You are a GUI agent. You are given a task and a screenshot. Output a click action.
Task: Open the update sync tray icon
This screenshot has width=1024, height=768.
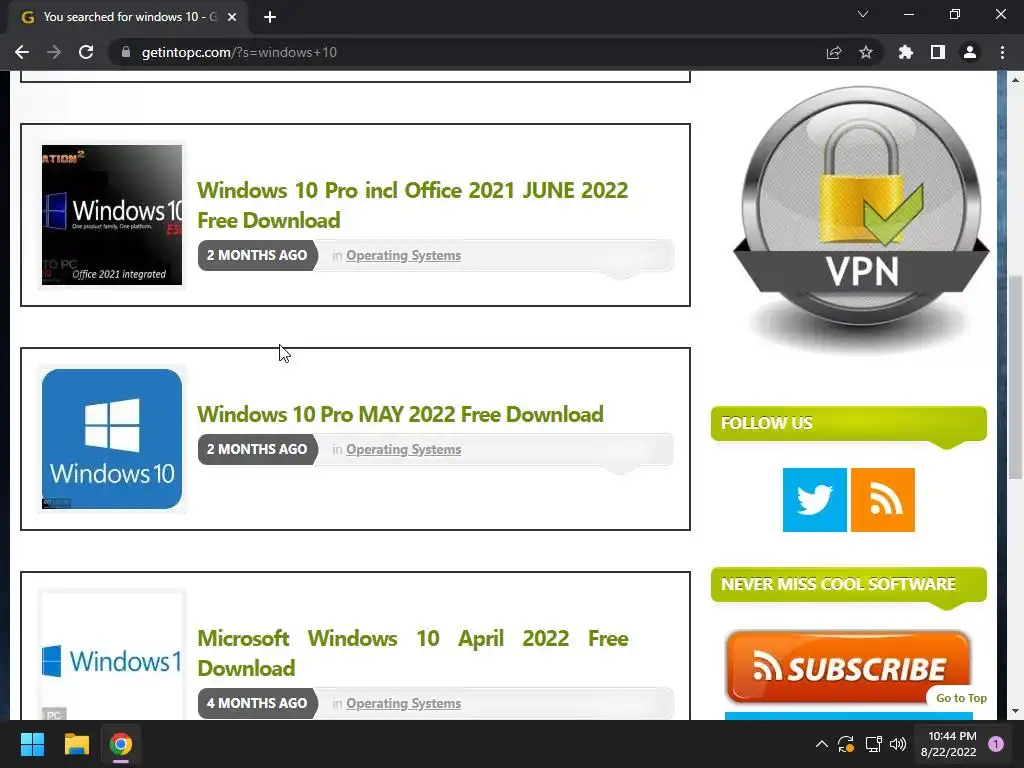[x=846, y=744]
